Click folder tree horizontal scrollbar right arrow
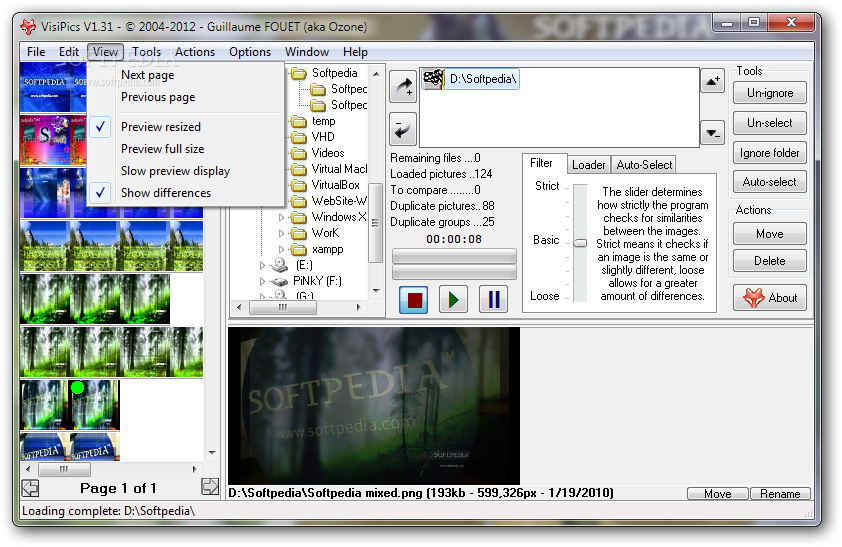This screenshot has width=842, height=547. tap(358, 308)
